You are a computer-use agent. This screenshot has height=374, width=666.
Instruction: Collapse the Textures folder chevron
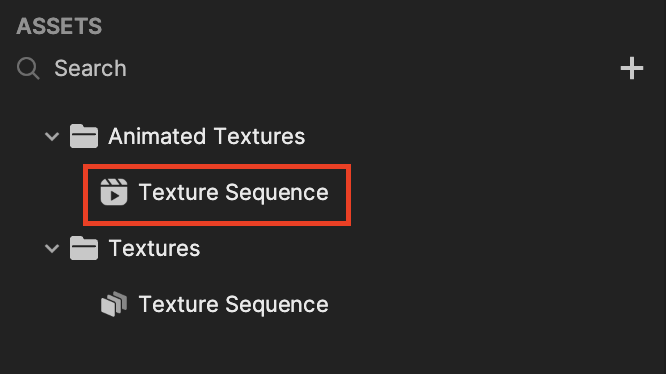coord(52,249)
